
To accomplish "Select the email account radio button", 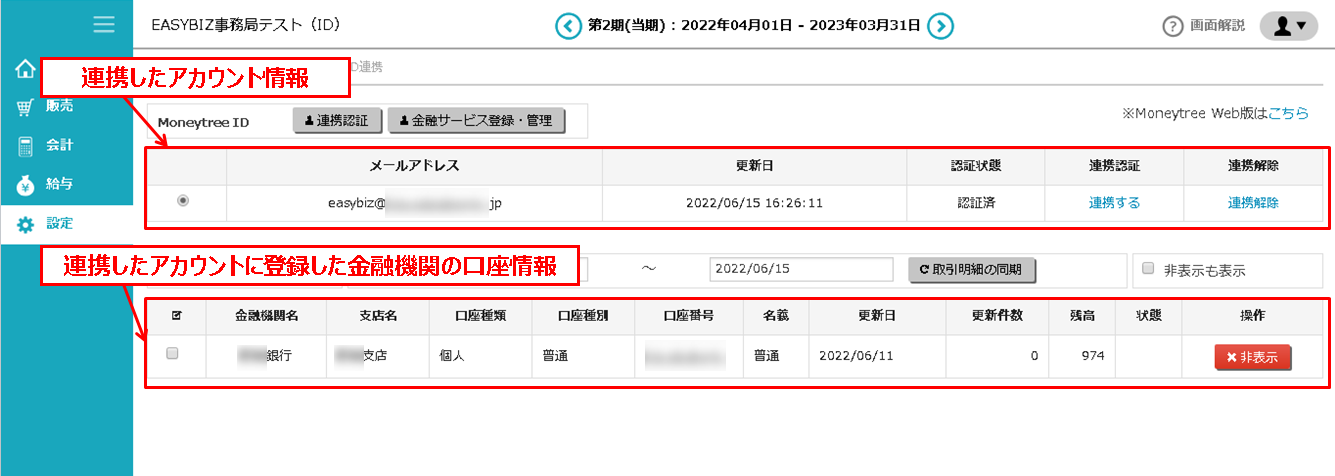I will [182, 201].
